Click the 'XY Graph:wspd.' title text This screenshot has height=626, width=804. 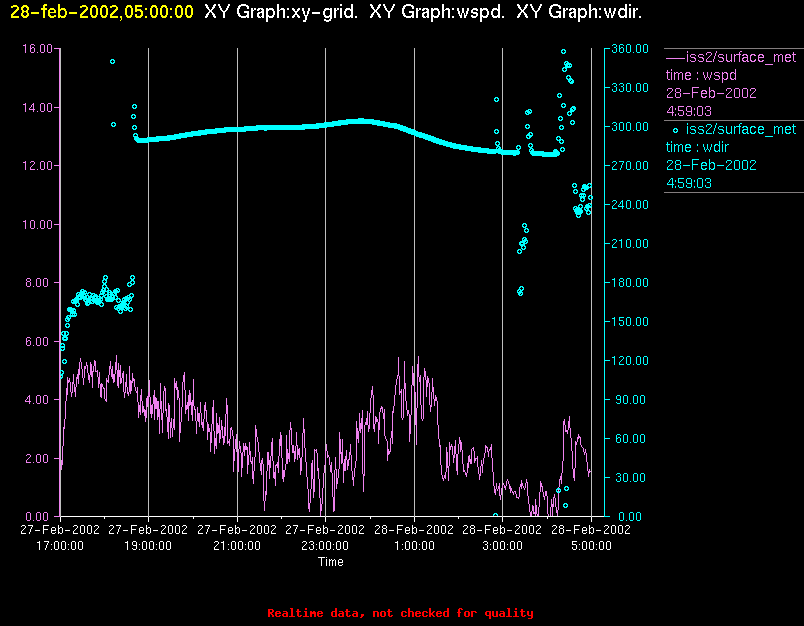tap(437, 11)
